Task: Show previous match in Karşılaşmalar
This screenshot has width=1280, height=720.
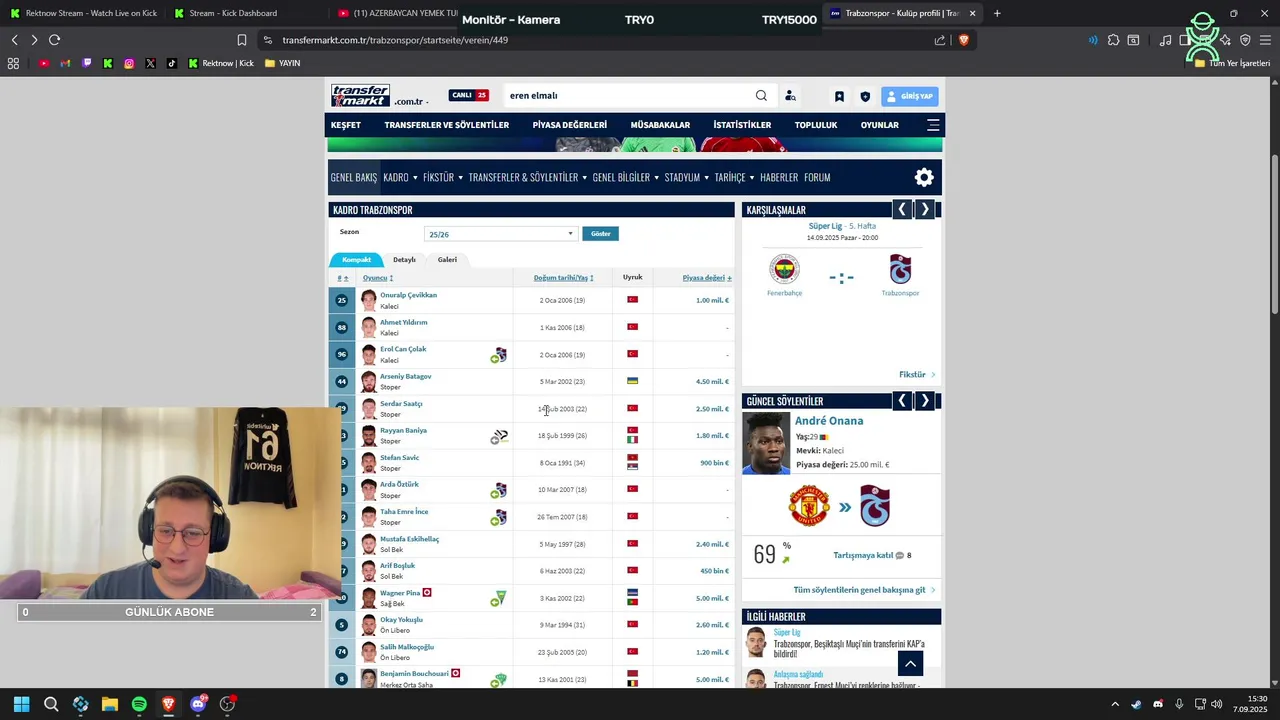Action: pos(902,209)
